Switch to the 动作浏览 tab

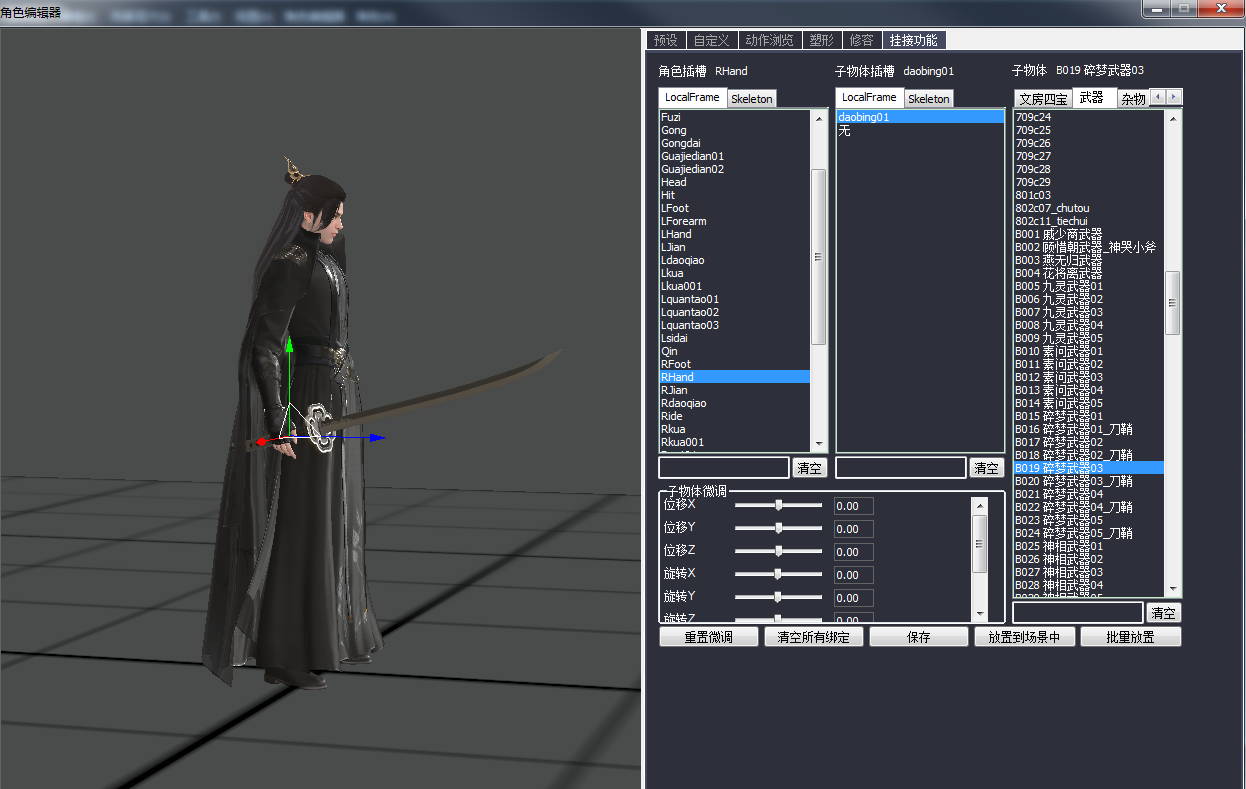(770, 40)
